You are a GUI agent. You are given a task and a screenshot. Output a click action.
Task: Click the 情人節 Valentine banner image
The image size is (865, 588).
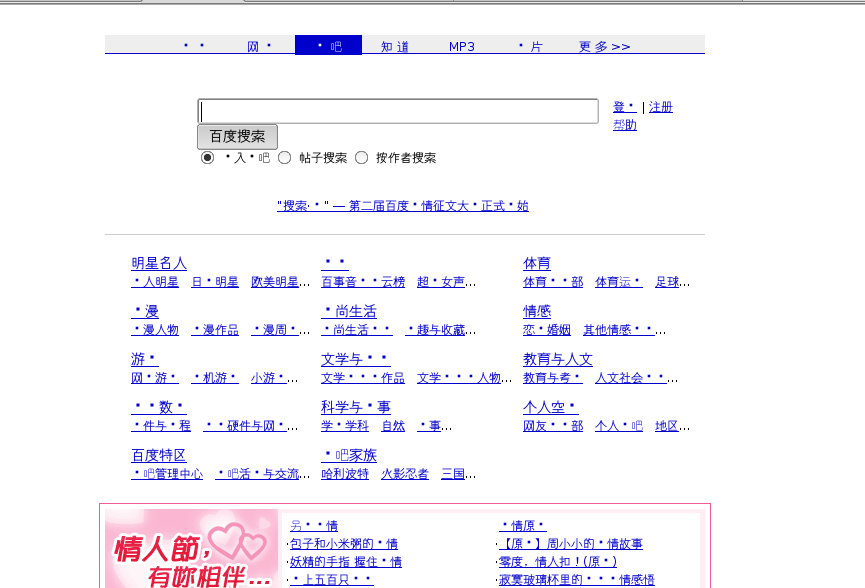click(191, 548)
